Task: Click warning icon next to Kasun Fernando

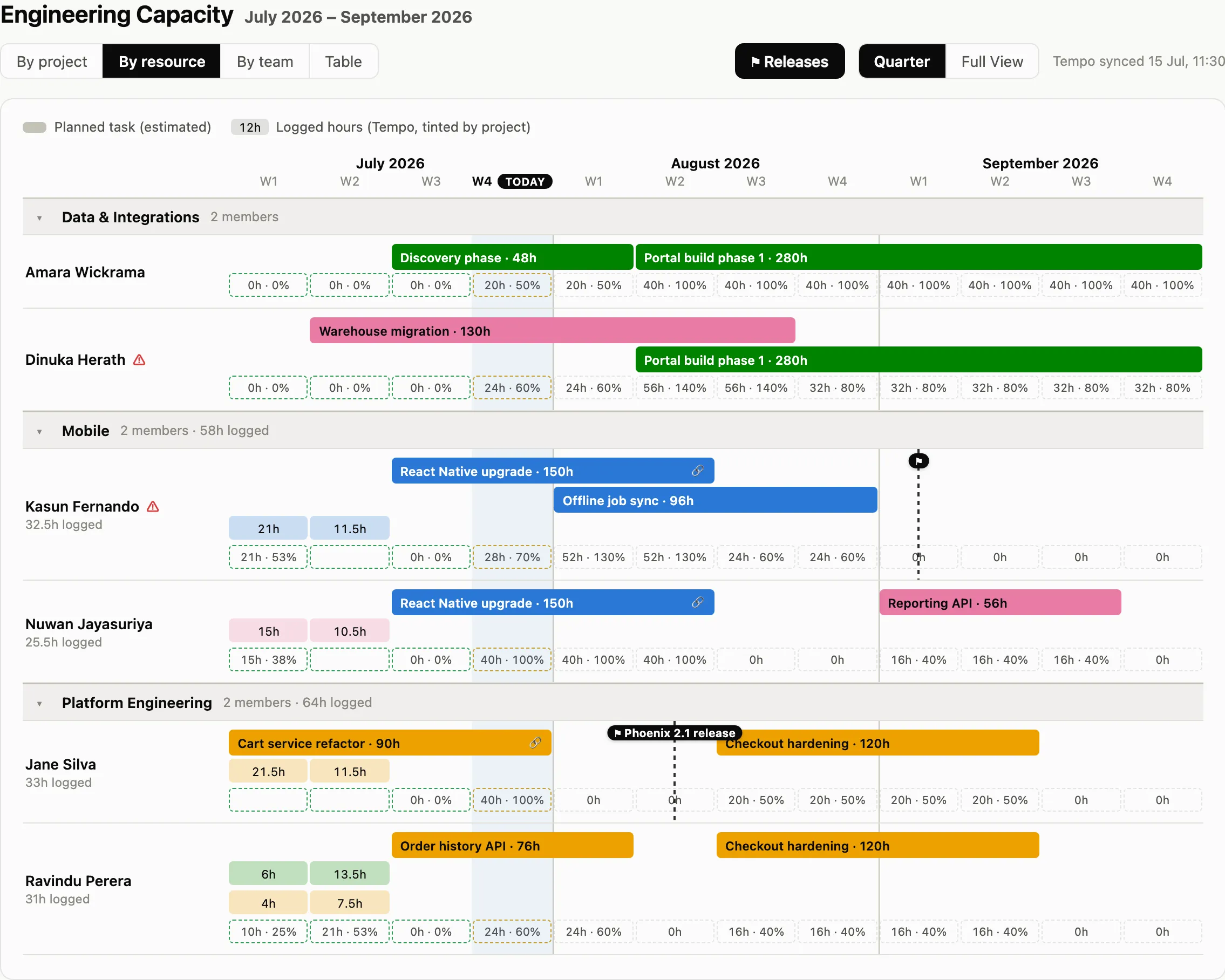Action: (153, 506)
